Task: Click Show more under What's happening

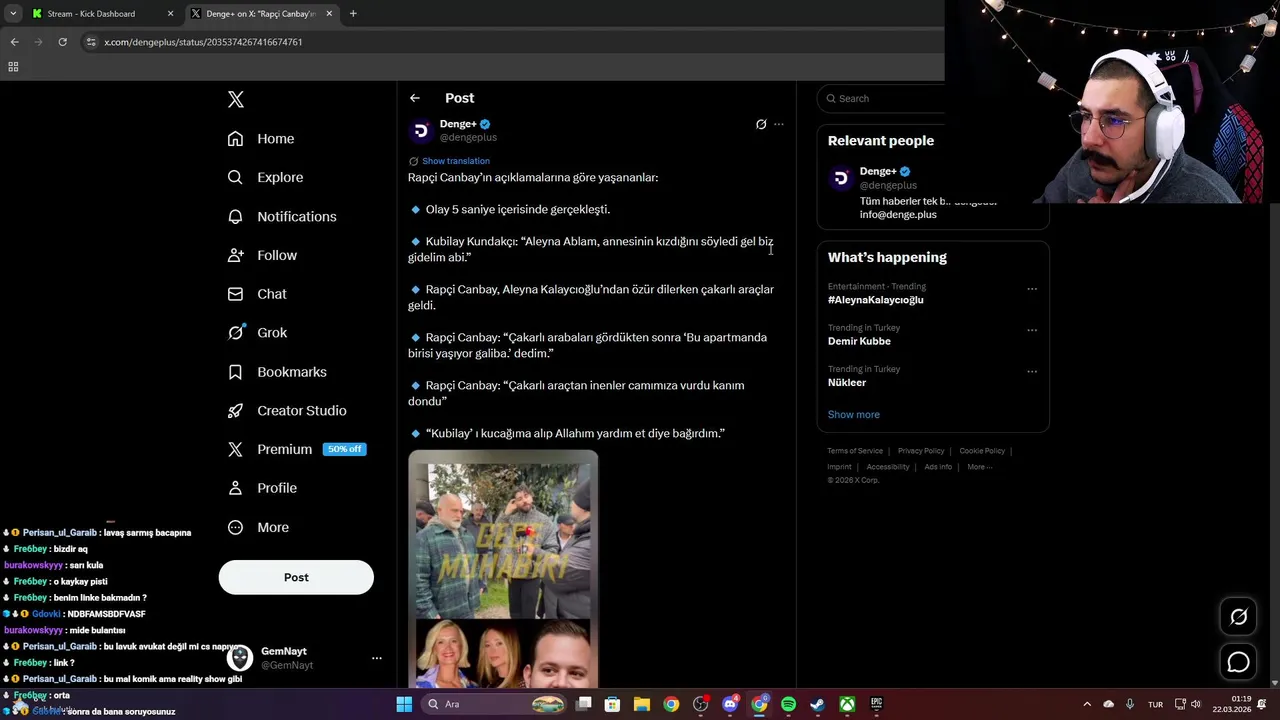Action: (x=854, y=414)
